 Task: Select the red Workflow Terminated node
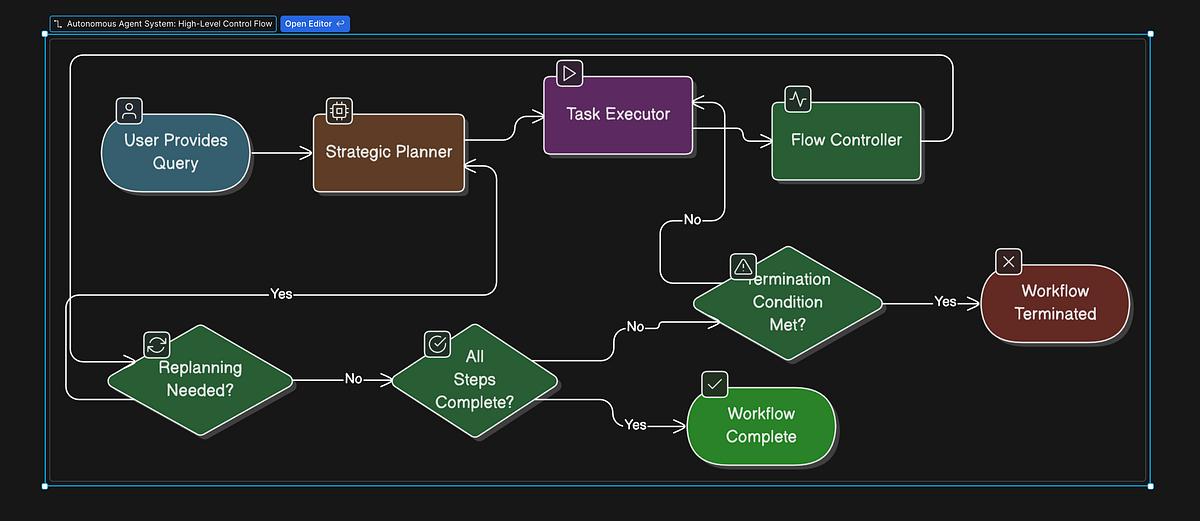tap(1055, 304)
